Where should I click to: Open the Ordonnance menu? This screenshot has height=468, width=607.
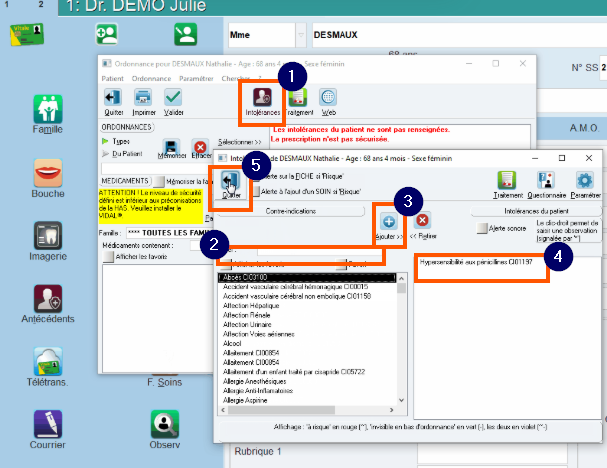coord(151,79)
